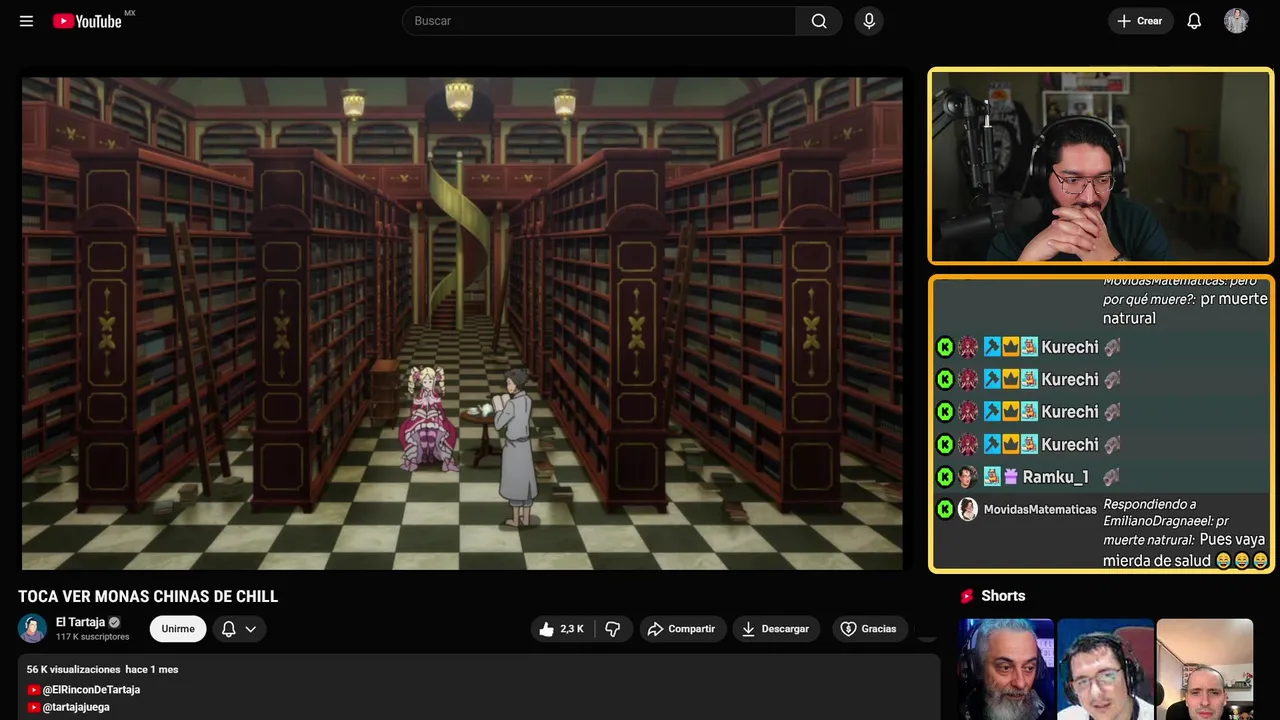Open @tartajajuega channel link
The width and height of the screenshot is (1280, 720).
[76, 707]
